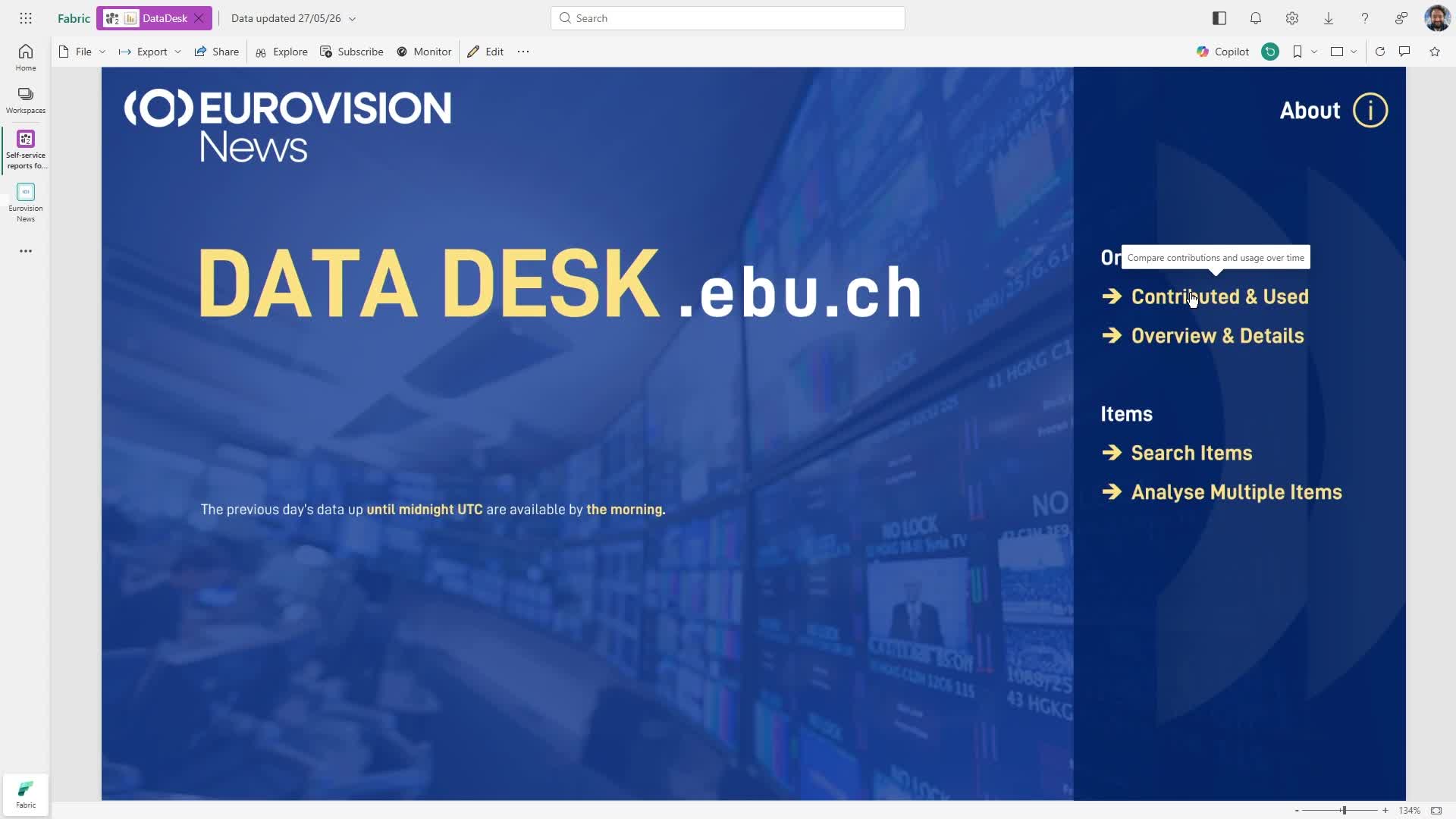Expand the Export chevron
The width and height of the screenshot is (1456, 819).
(177, 52)
